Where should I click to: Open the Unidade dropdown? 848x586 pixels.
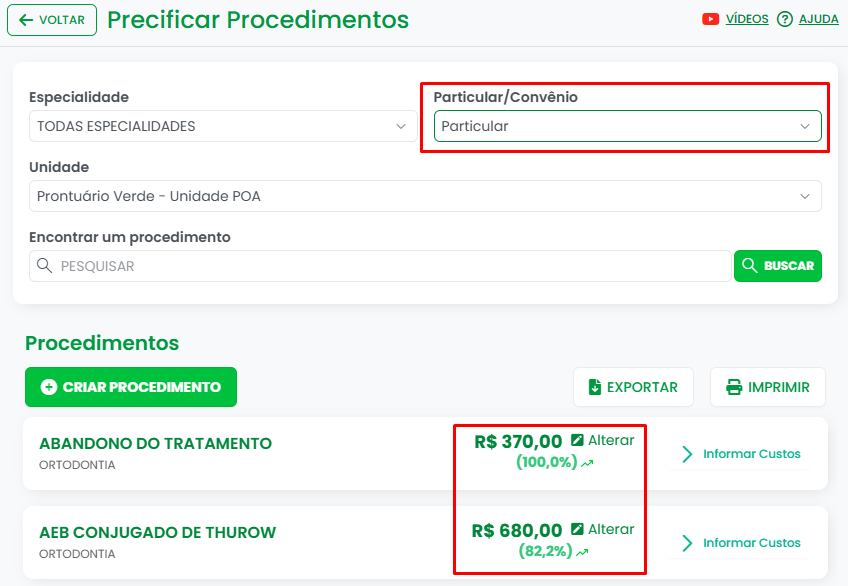tap(425, 196)
